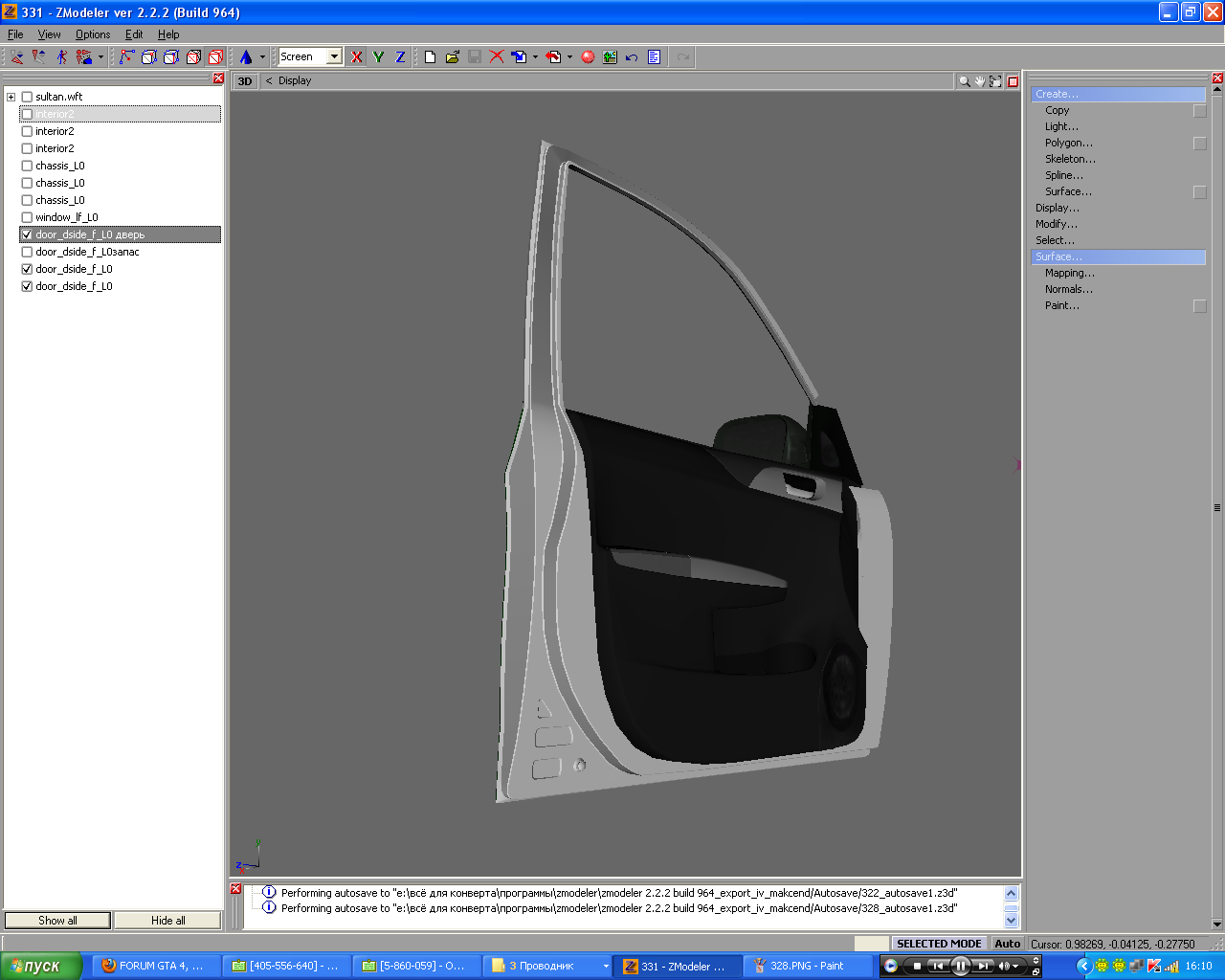Click the пуск Start button
Image resolution: width=1225 pixels, height=980 pixels.
pos(40,967)
